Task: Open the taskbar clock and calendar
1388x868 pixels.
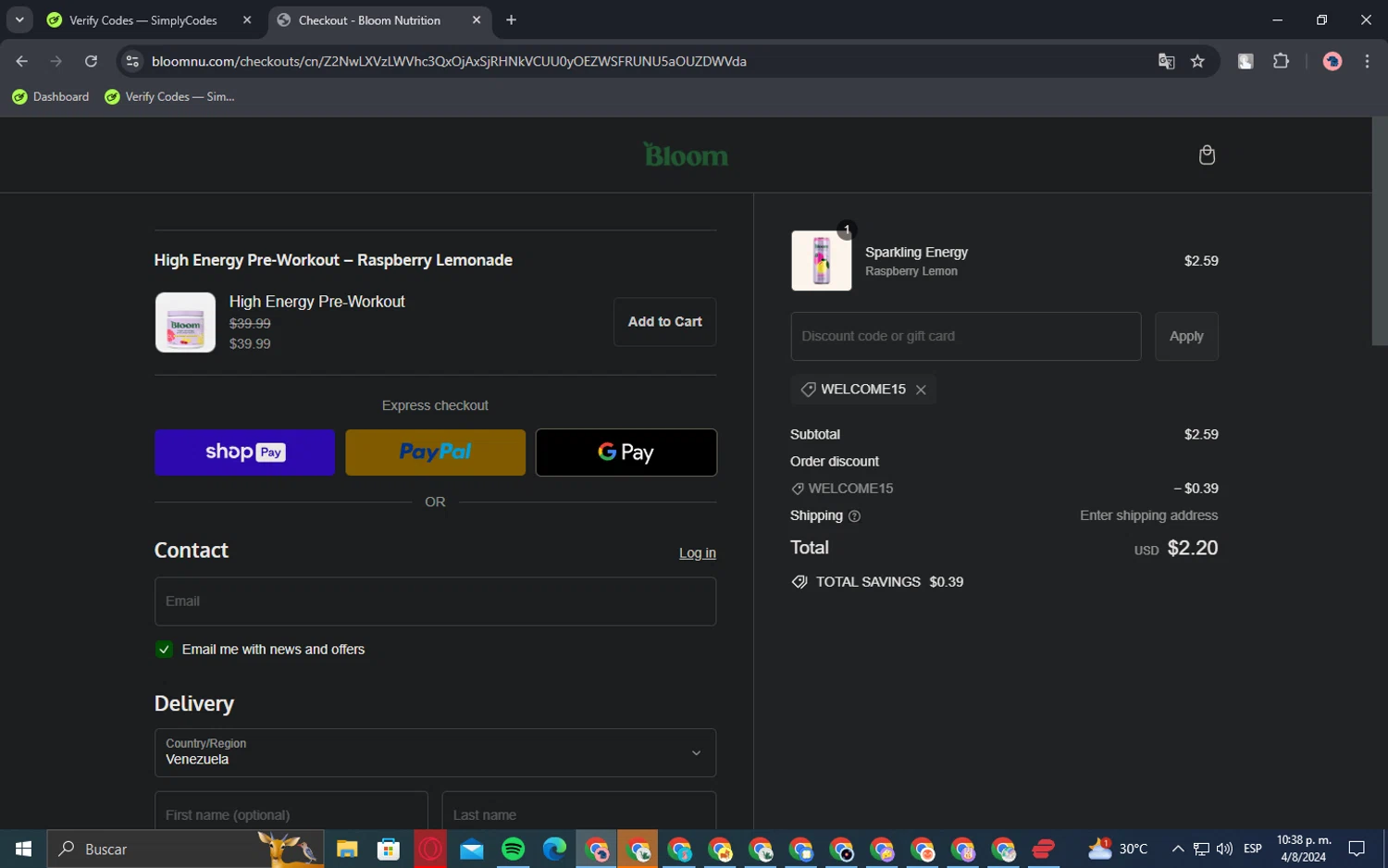Action: (x=1304, y=849)
